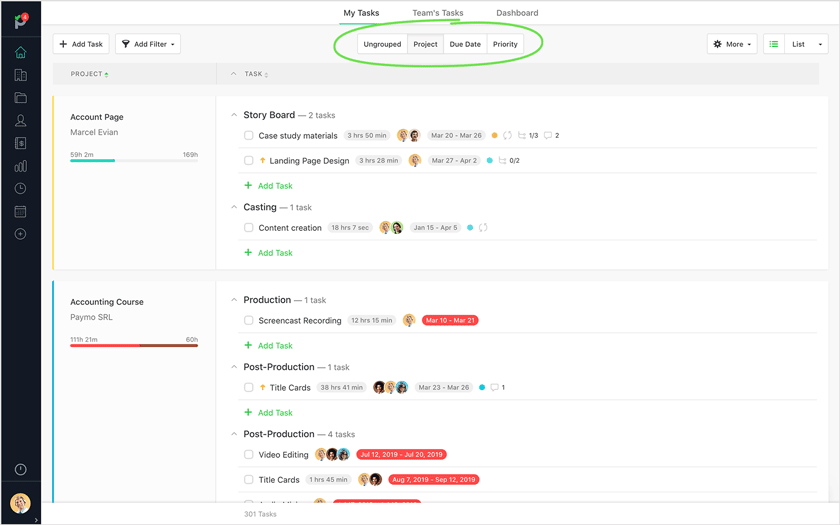Open the Timesheets clock icon in sidebar
The image size is (840, 525).
click(x=20, y=189)
